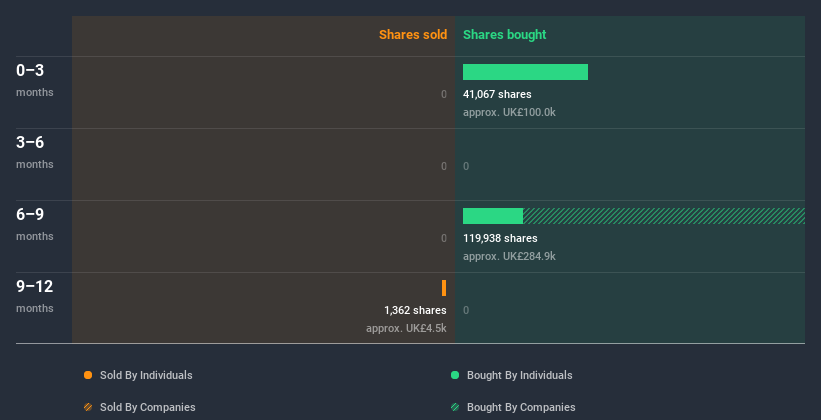Viewport: 821px width, 420px height.
Task: Click the striped Bought By Companies legend icon
Action: click(x=455, y=407)
